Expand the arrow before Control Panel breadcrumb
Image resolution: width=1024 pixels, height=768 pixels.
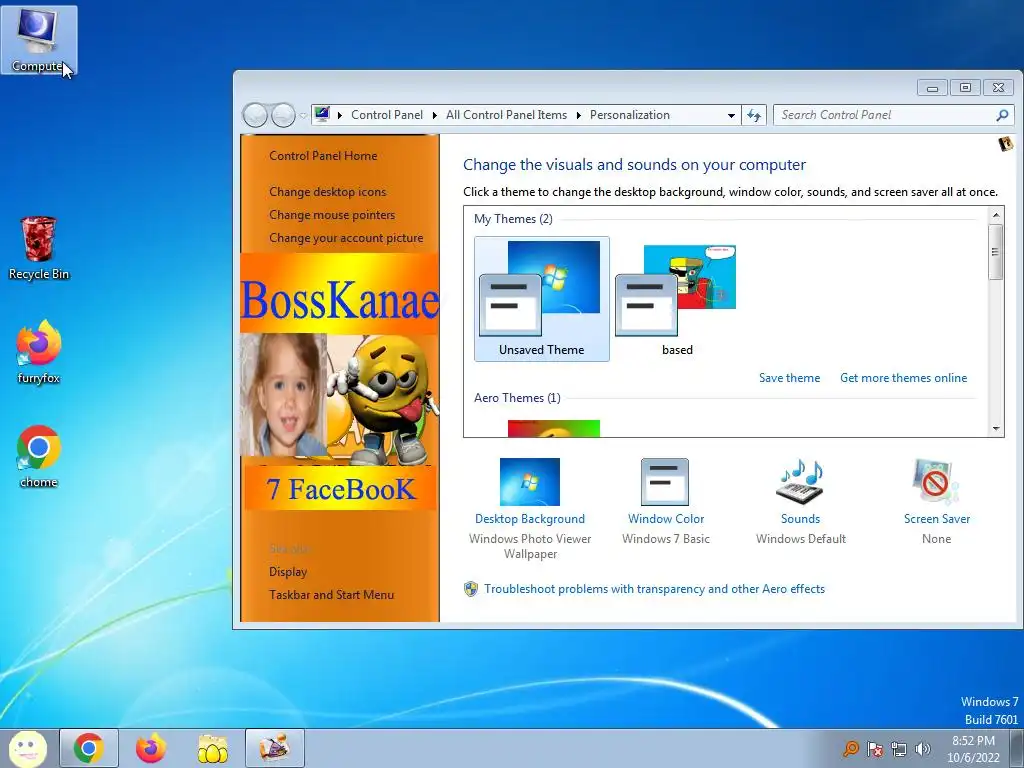click(340, 116)
